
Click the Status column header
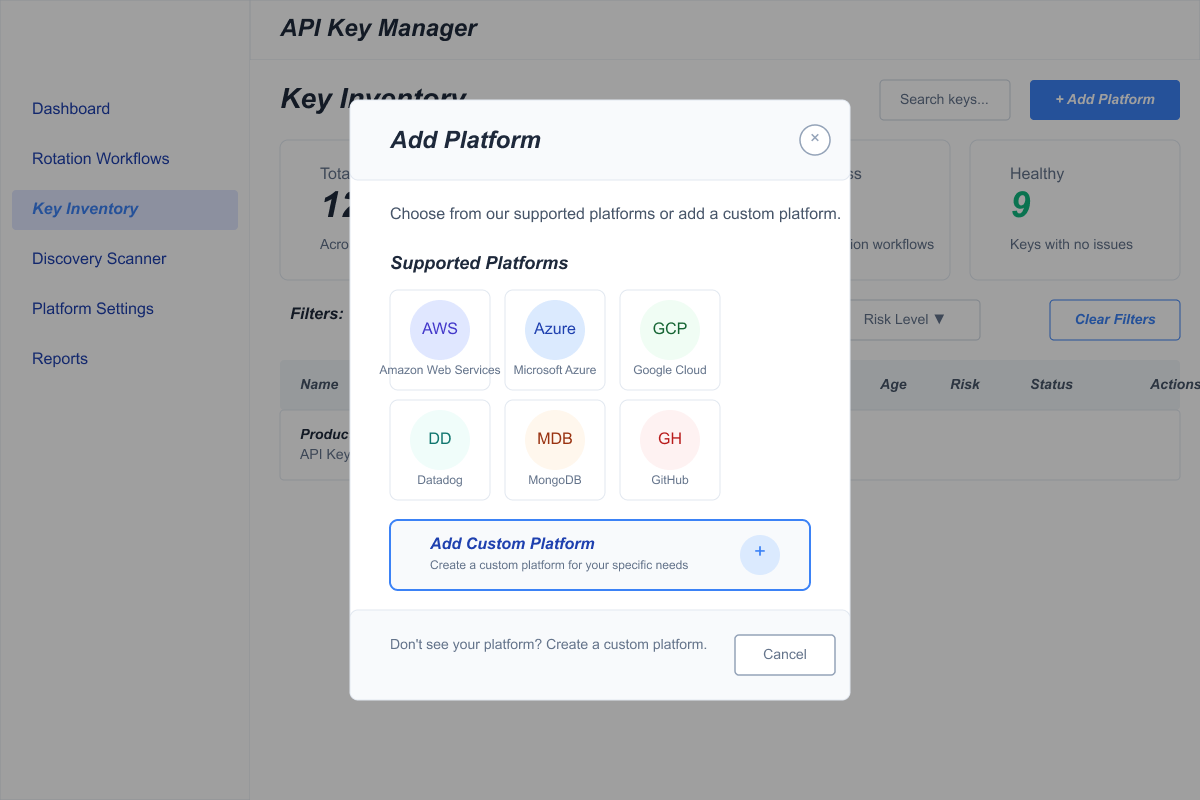1051,384
